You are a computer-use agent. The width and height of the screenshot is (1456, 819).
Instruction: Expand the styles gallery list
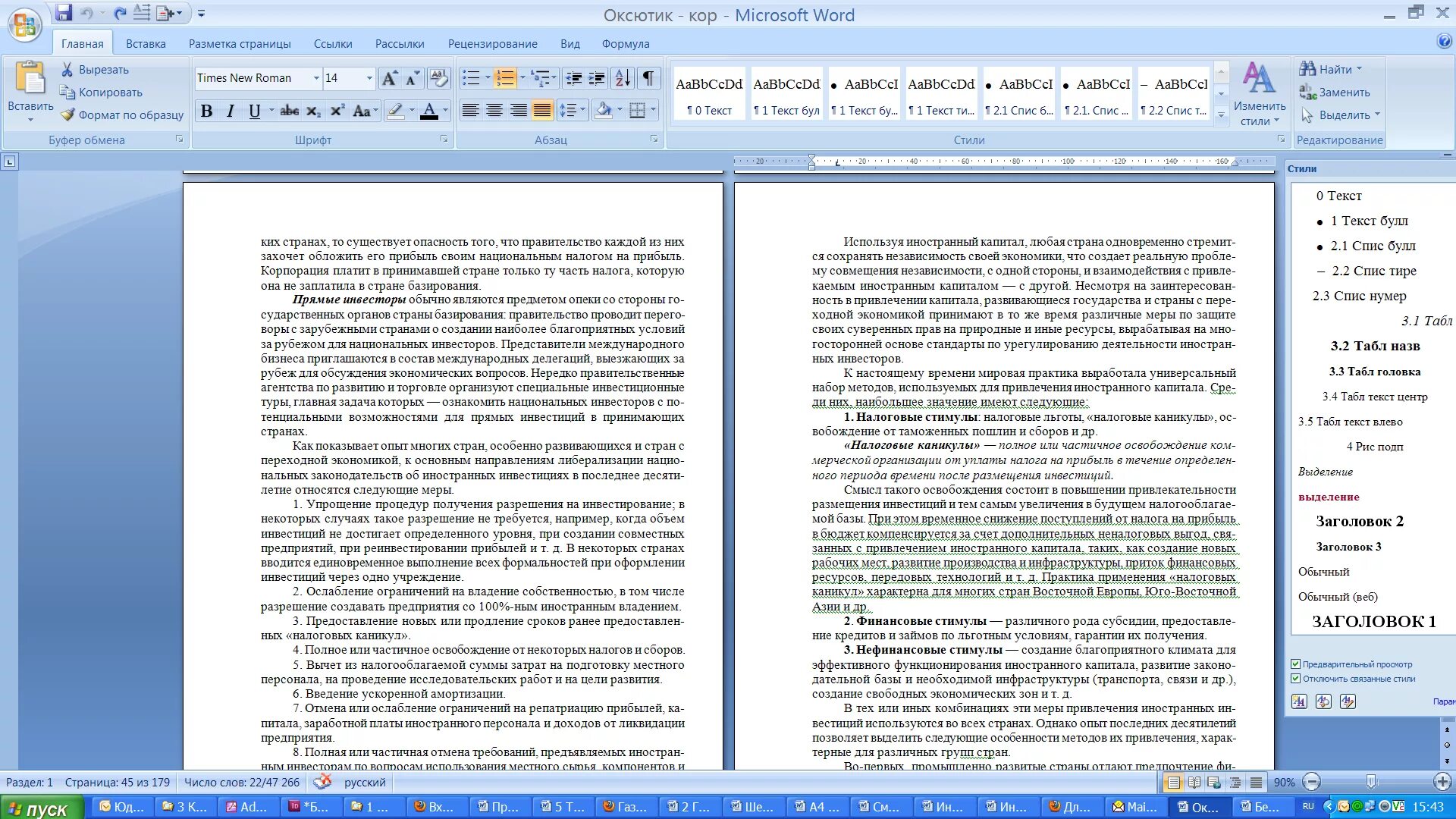coord(1221,115)
